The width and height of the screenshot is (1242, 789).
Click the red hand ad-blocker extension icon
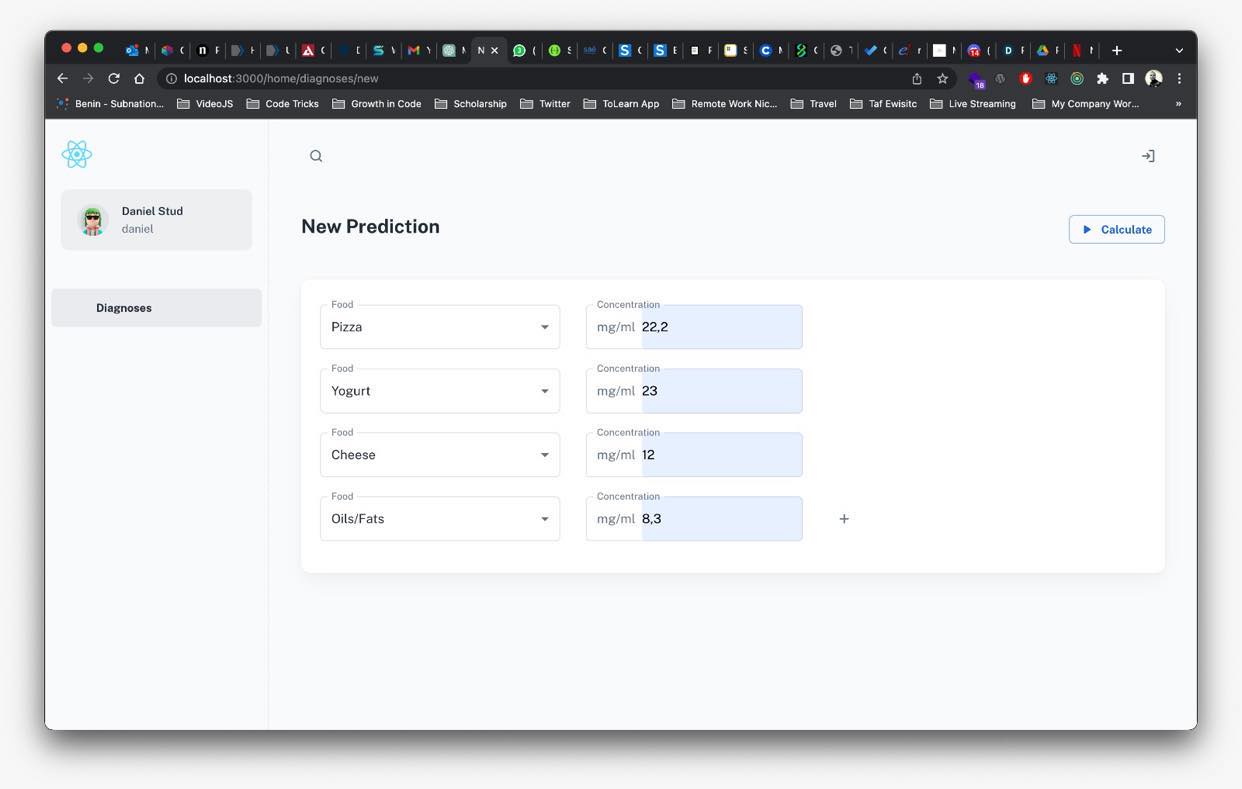(x=1025, y=78)
